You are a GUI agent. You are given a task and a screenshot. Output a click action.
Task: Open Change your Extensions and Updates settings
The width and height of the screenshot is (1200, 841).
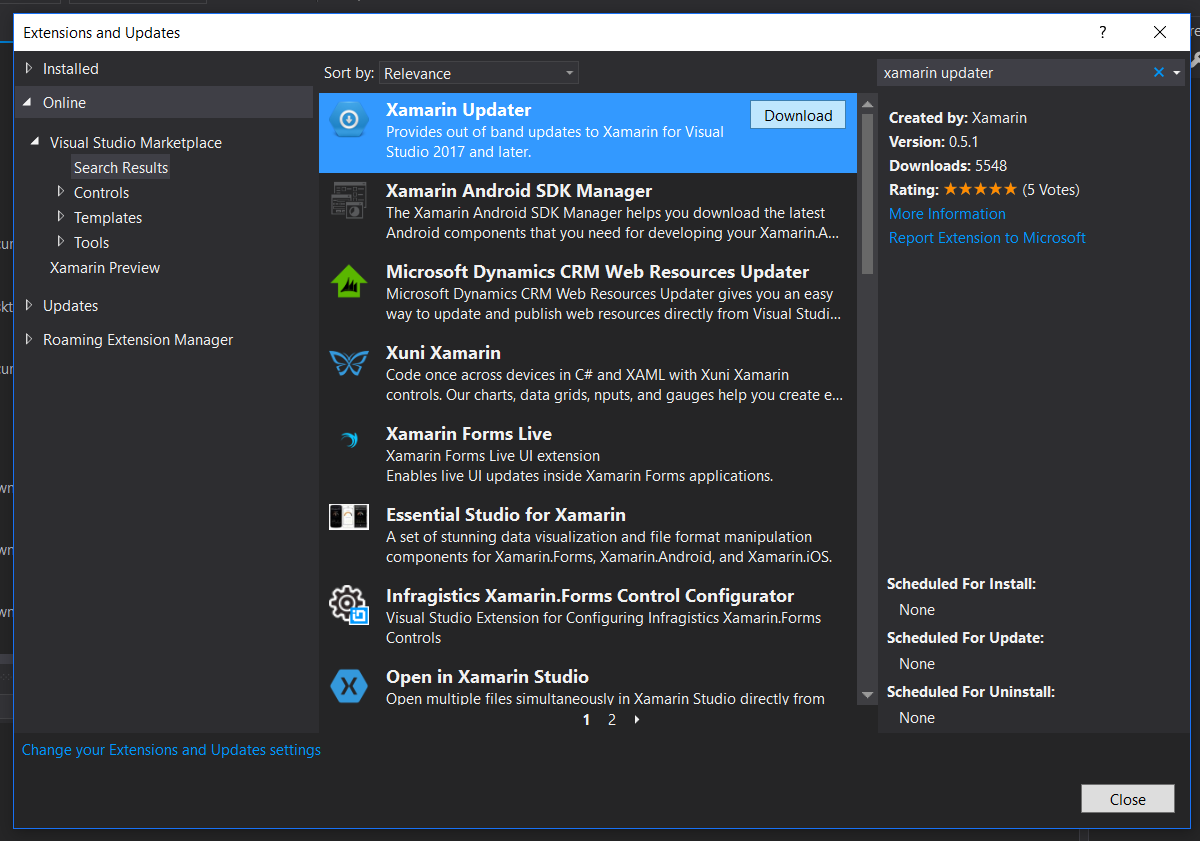point(171,749)
